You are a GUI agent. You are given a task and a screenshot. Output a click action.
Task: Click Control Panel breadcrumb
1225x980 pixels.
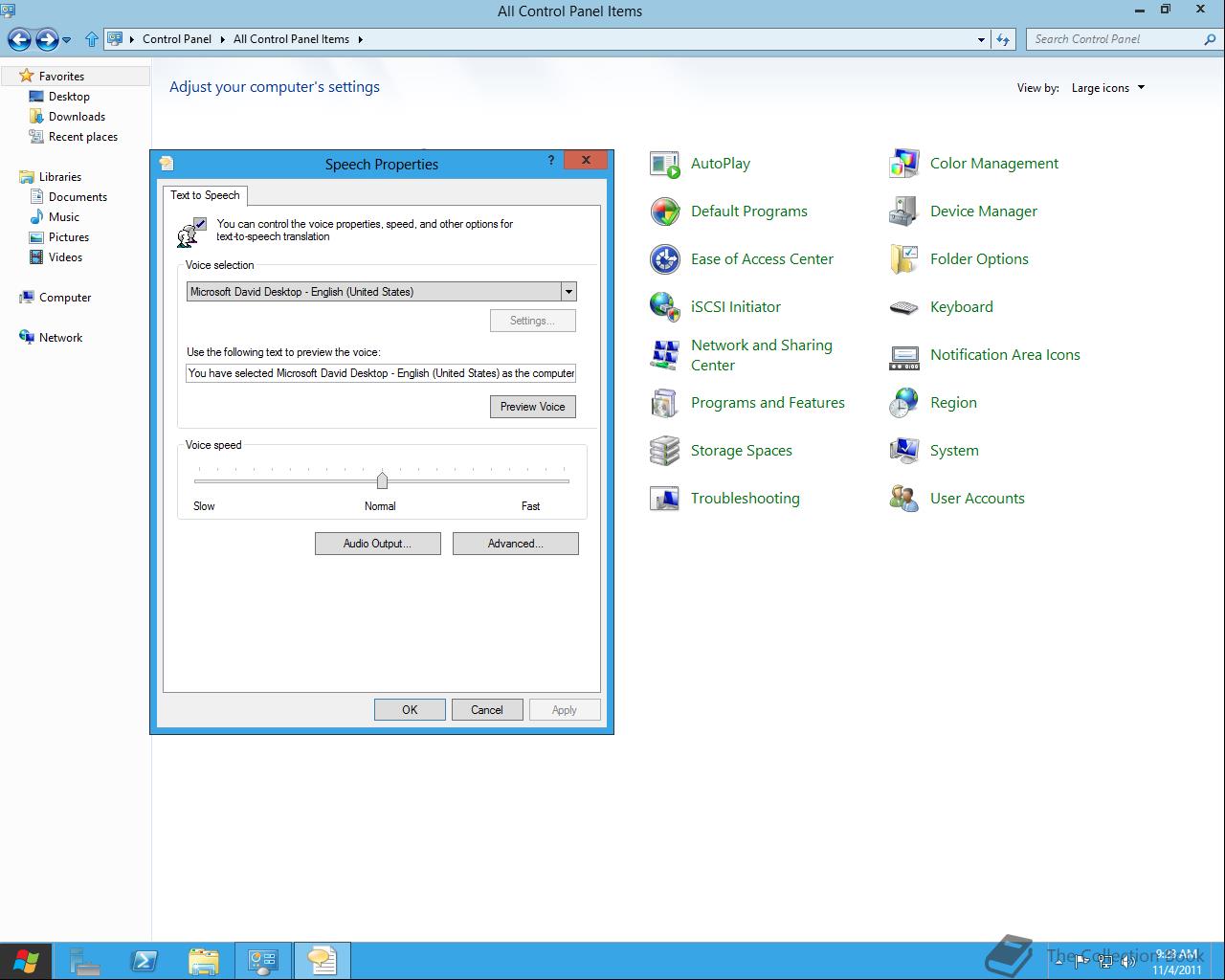(x=177, y=39)
